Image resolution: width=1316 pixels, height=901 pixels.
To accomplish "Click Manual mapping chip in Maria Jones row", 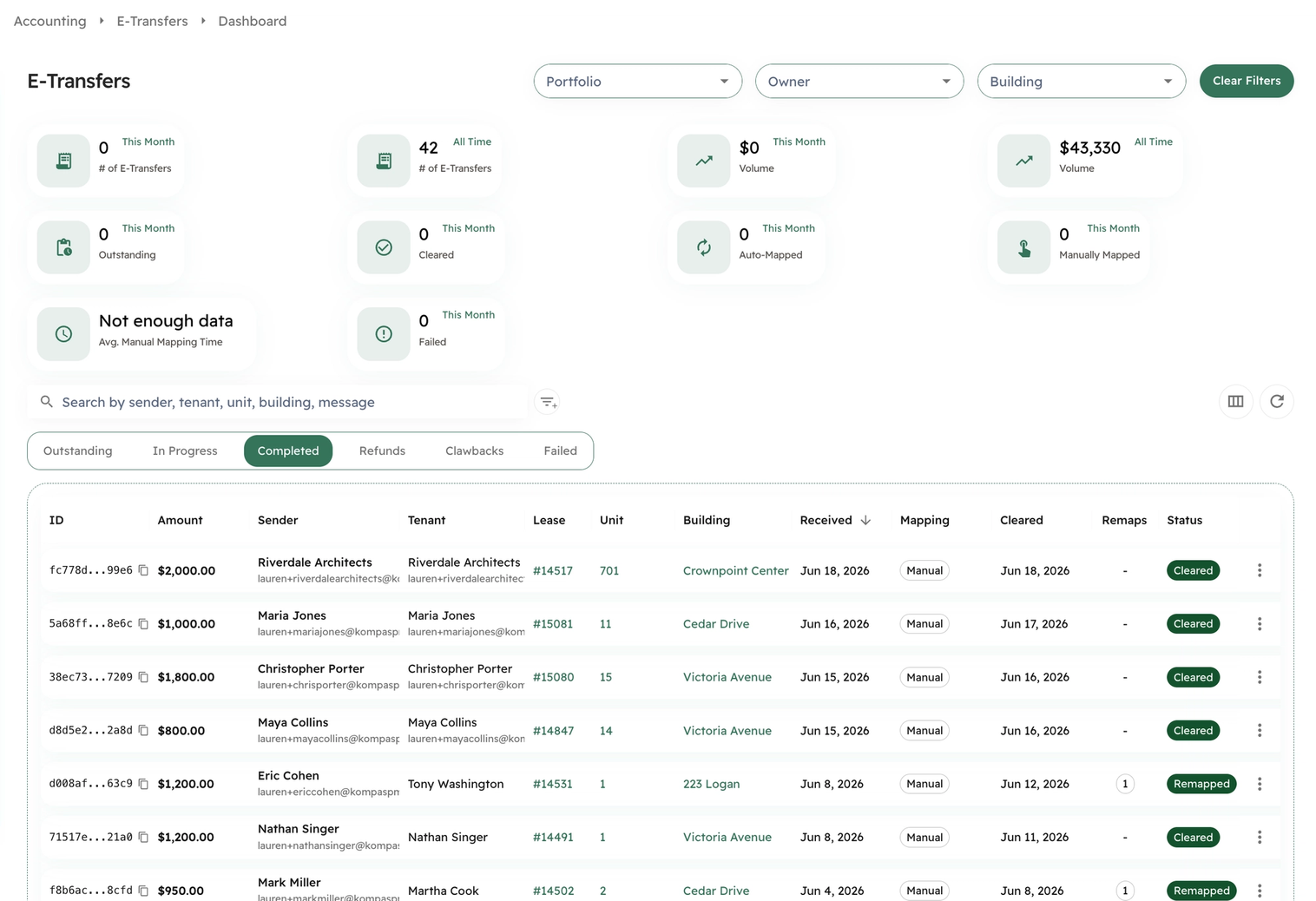I will point(924,624).
